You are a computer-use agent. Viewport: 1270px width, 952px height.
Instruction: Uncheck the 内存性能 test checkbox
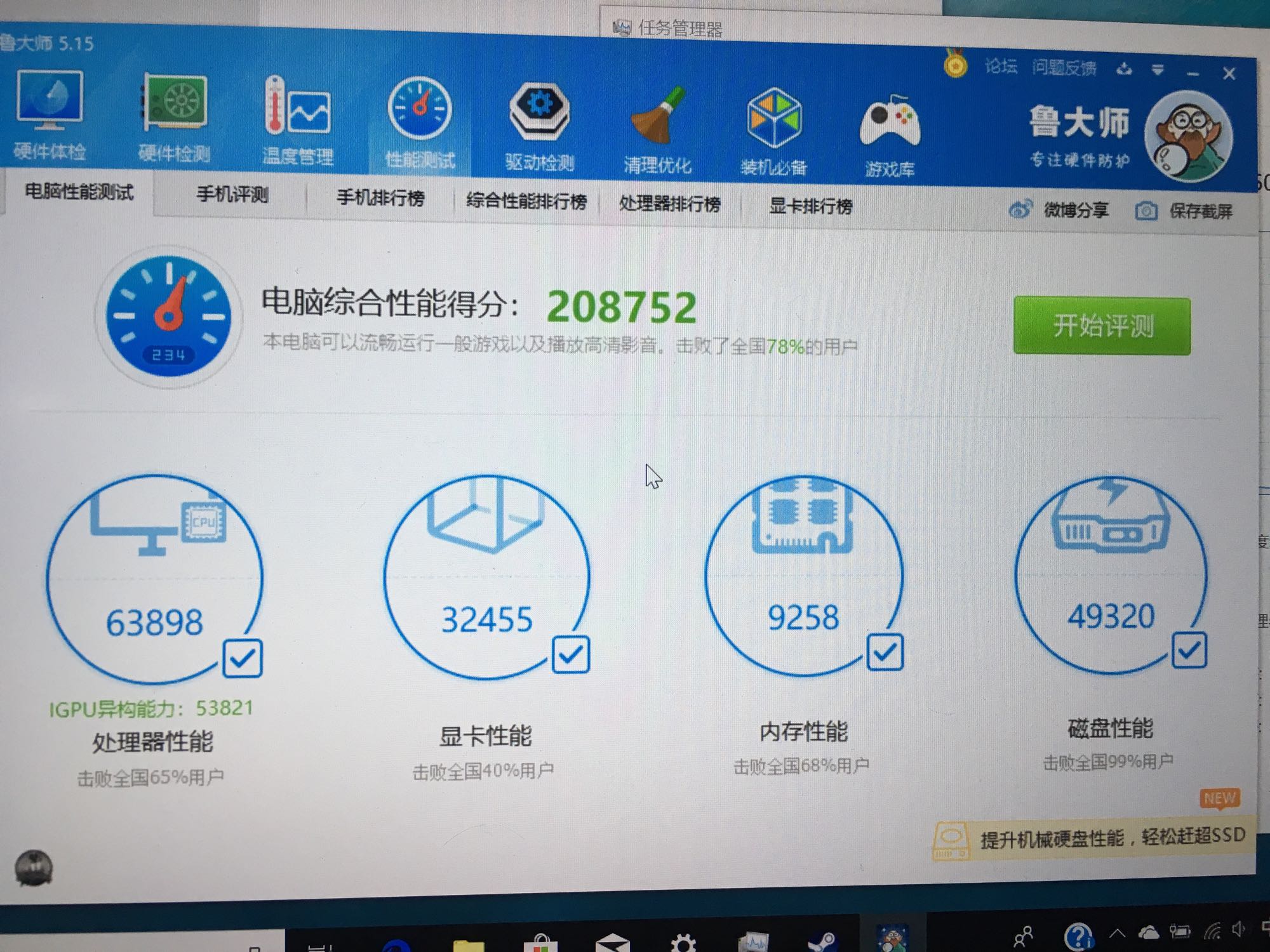coord(885,652)
